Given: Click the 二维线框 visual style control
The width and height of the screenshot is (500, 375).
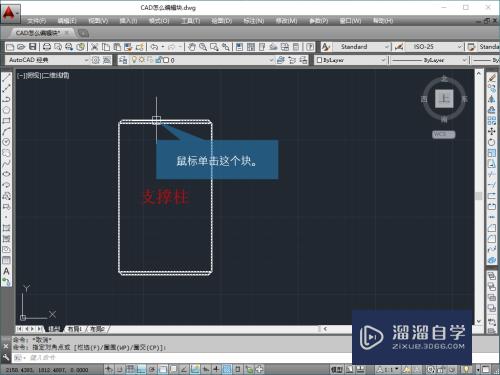Looking at the screenshot, I should click(x=56, y=75).
